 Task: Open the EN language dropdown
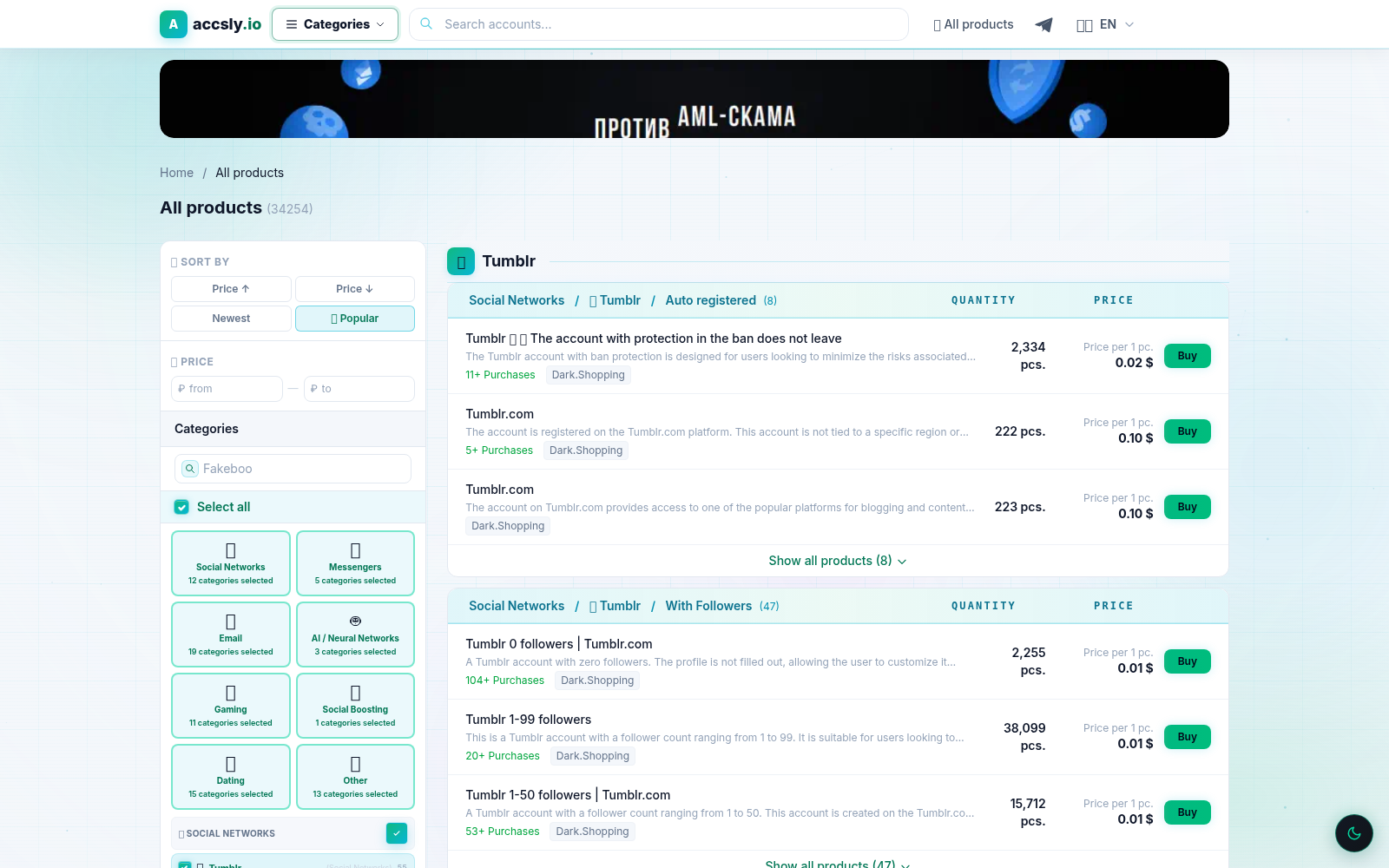click(1105, 24)
